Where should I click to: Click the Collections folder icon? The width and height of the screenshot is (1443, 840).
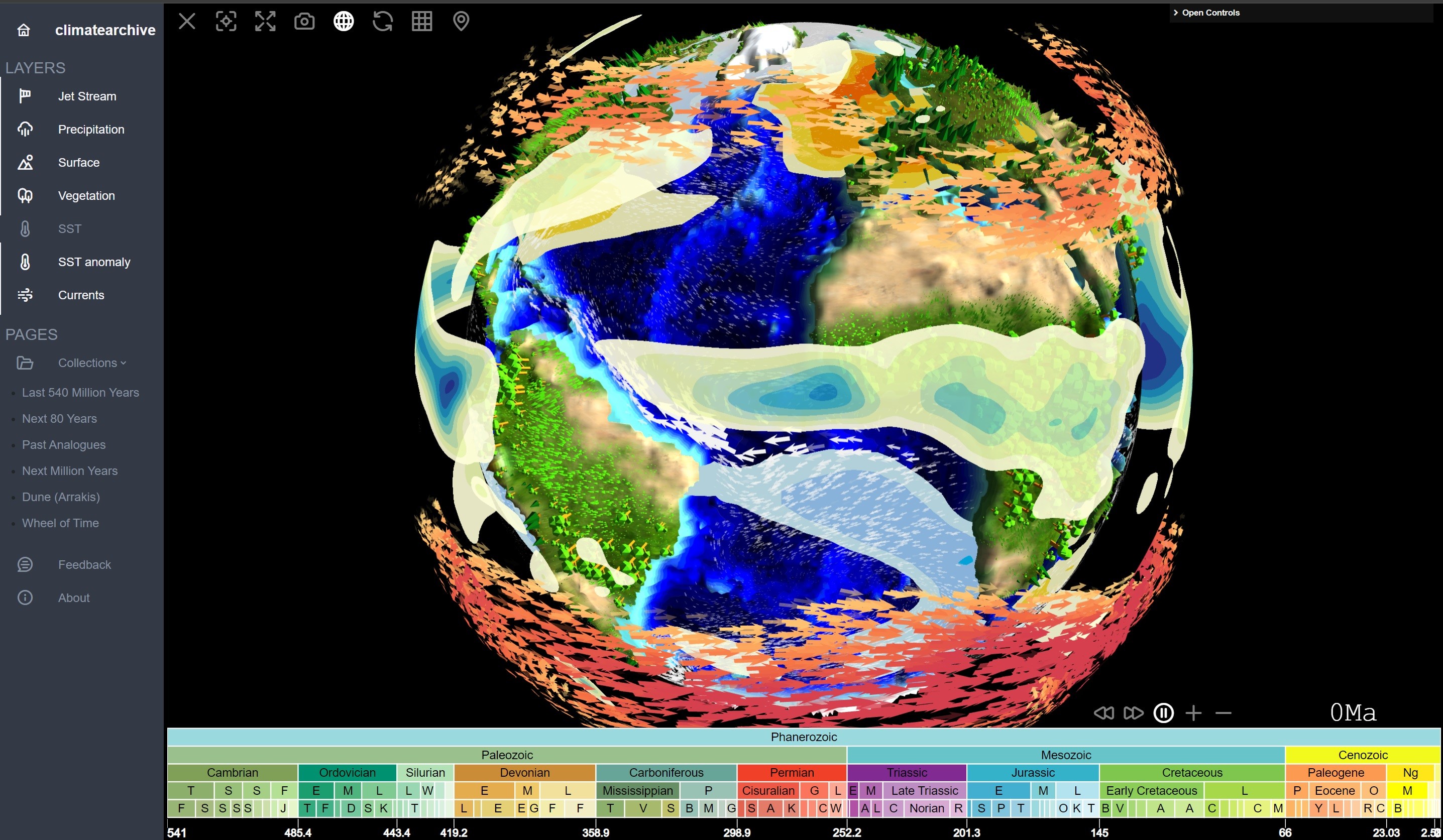click(25, 363)
